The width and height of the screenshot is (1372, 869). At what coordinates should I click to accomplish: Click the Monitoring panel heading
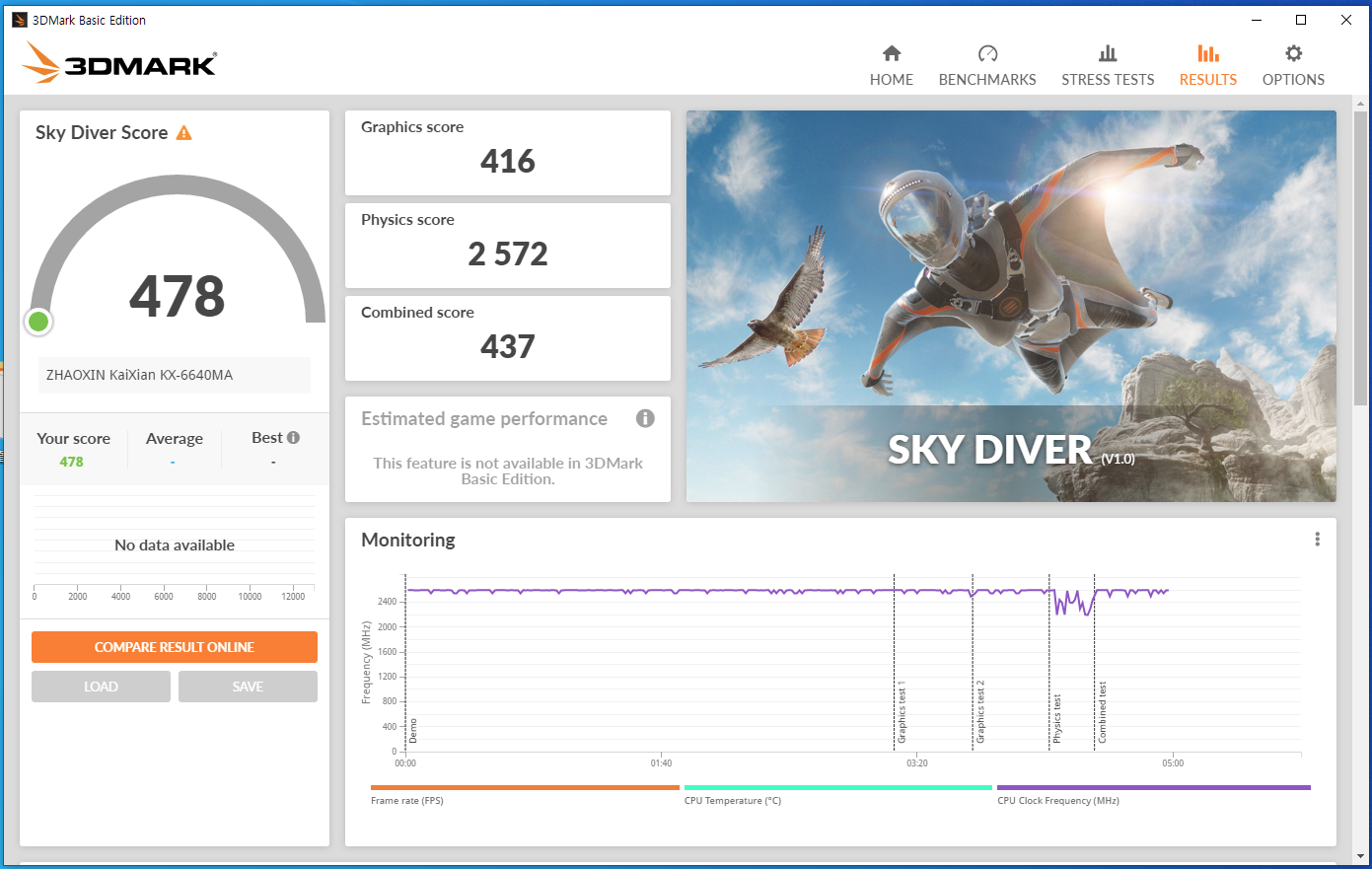[408, 540]
